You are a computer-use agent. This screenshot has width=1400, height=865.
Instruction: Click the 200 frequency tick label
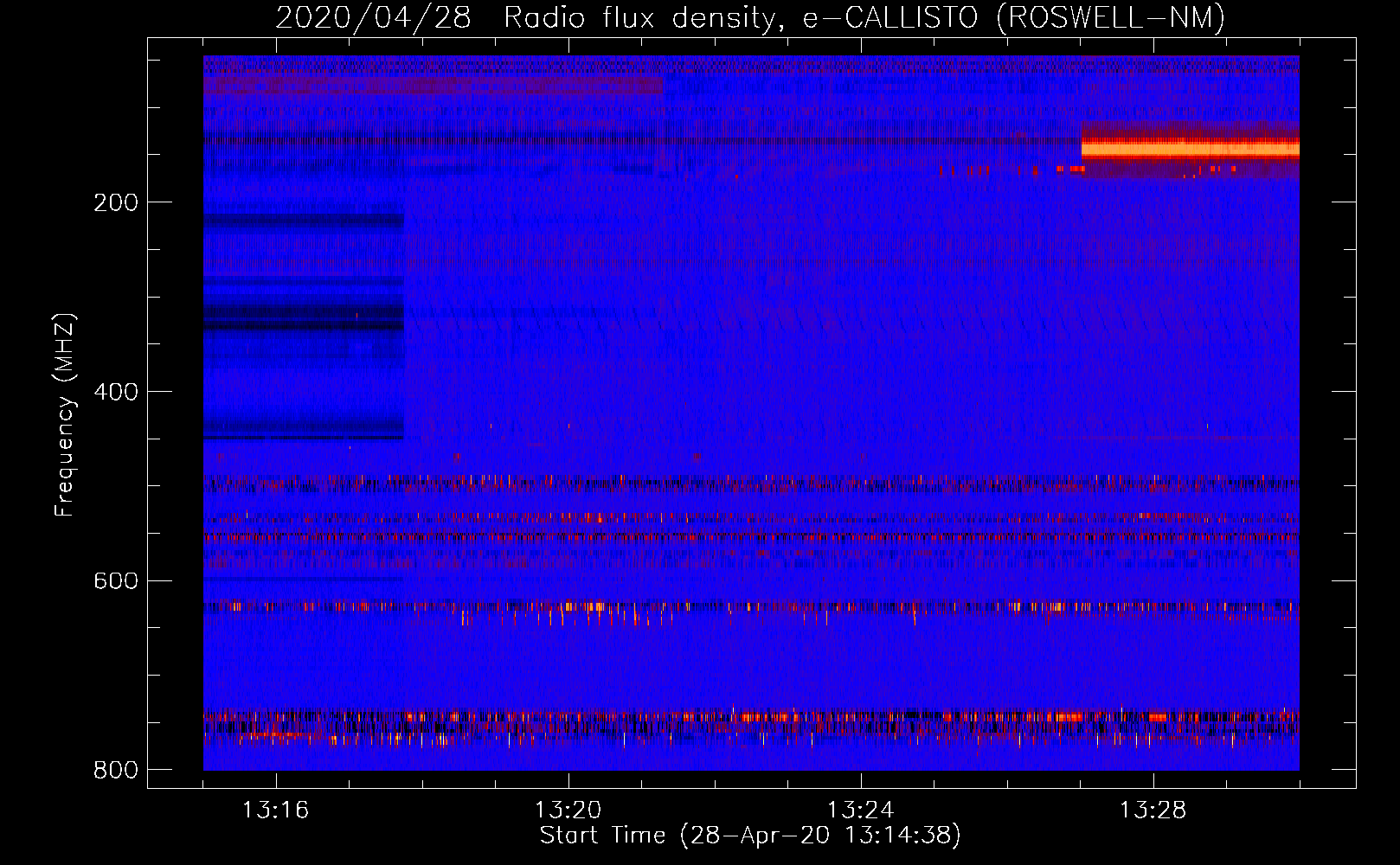(116, 202)
